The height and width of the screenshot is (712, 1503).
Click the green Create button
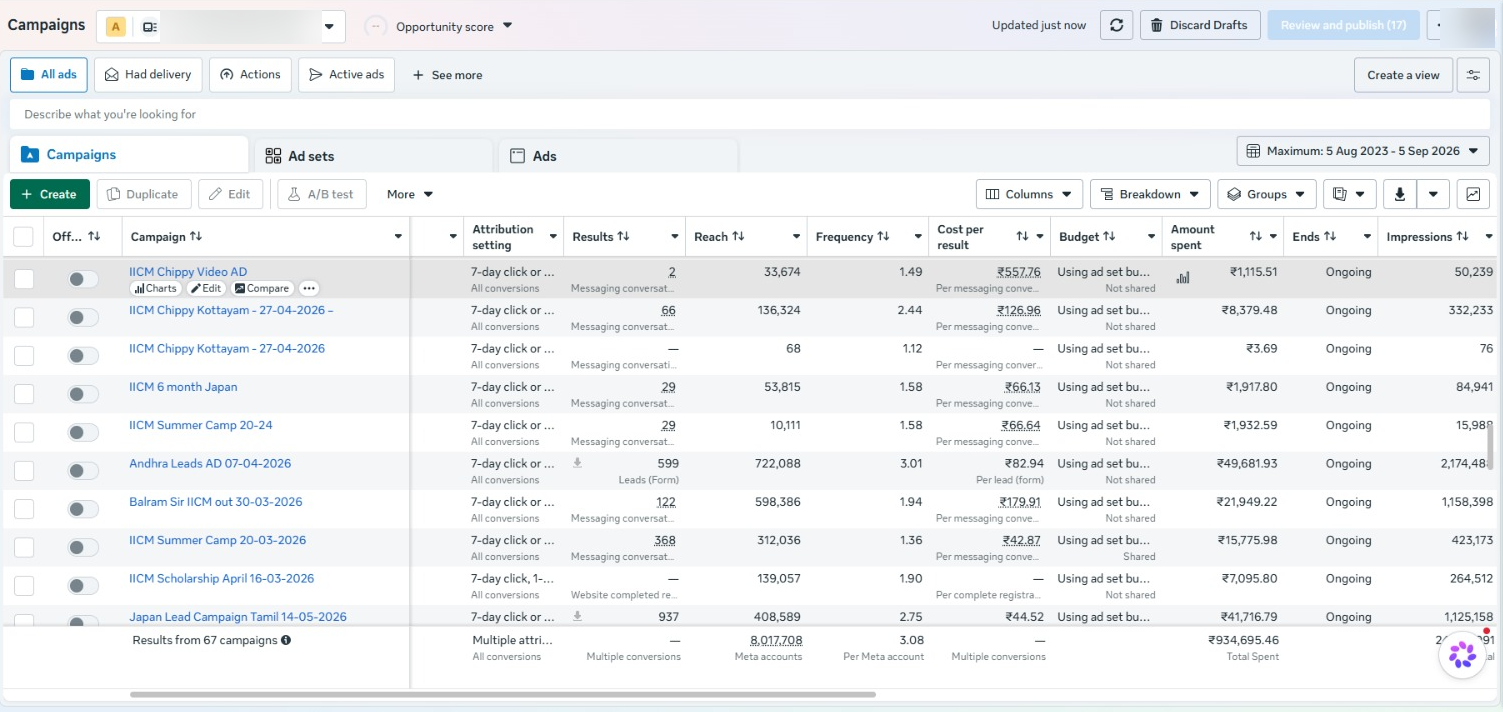[50, 194]
